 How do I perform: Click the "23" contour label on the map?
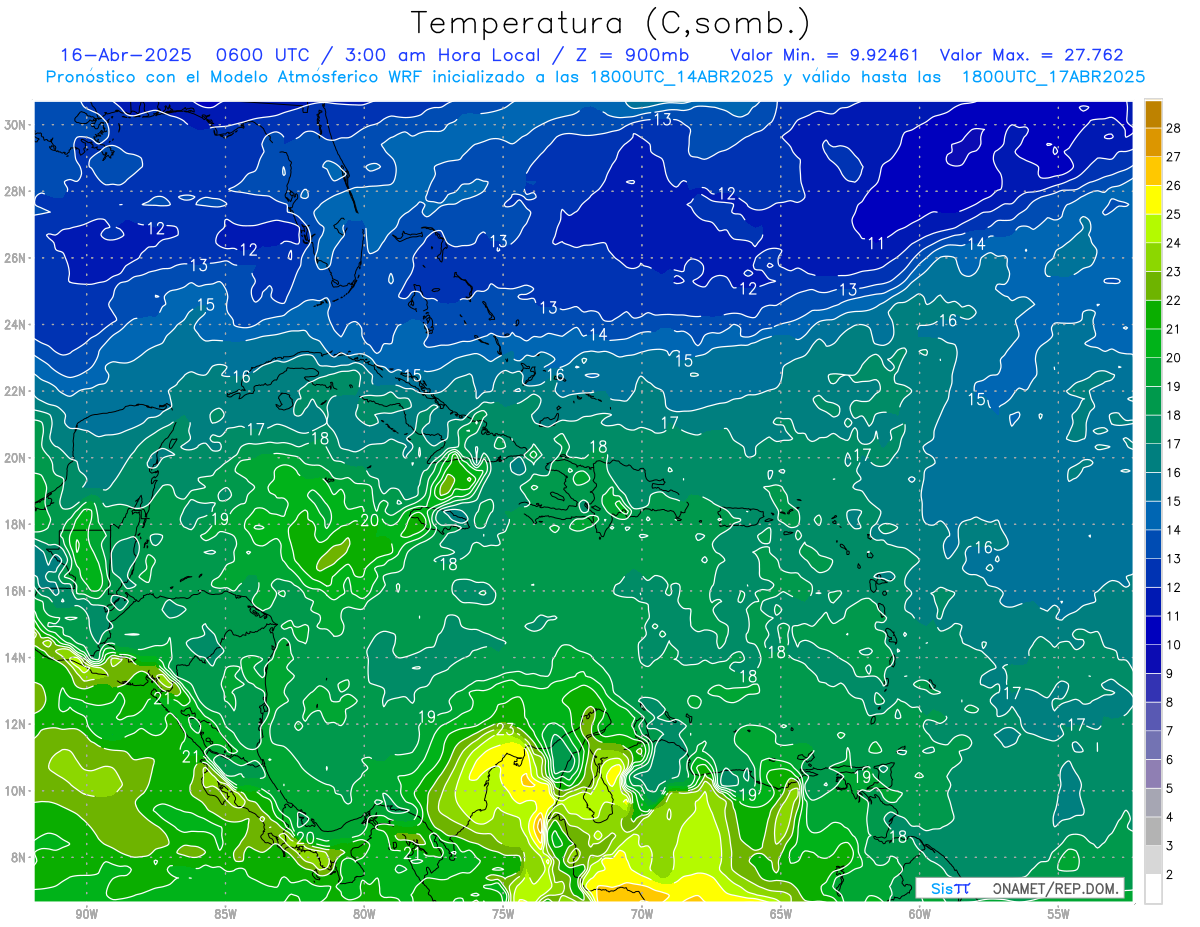click(504, 730)
